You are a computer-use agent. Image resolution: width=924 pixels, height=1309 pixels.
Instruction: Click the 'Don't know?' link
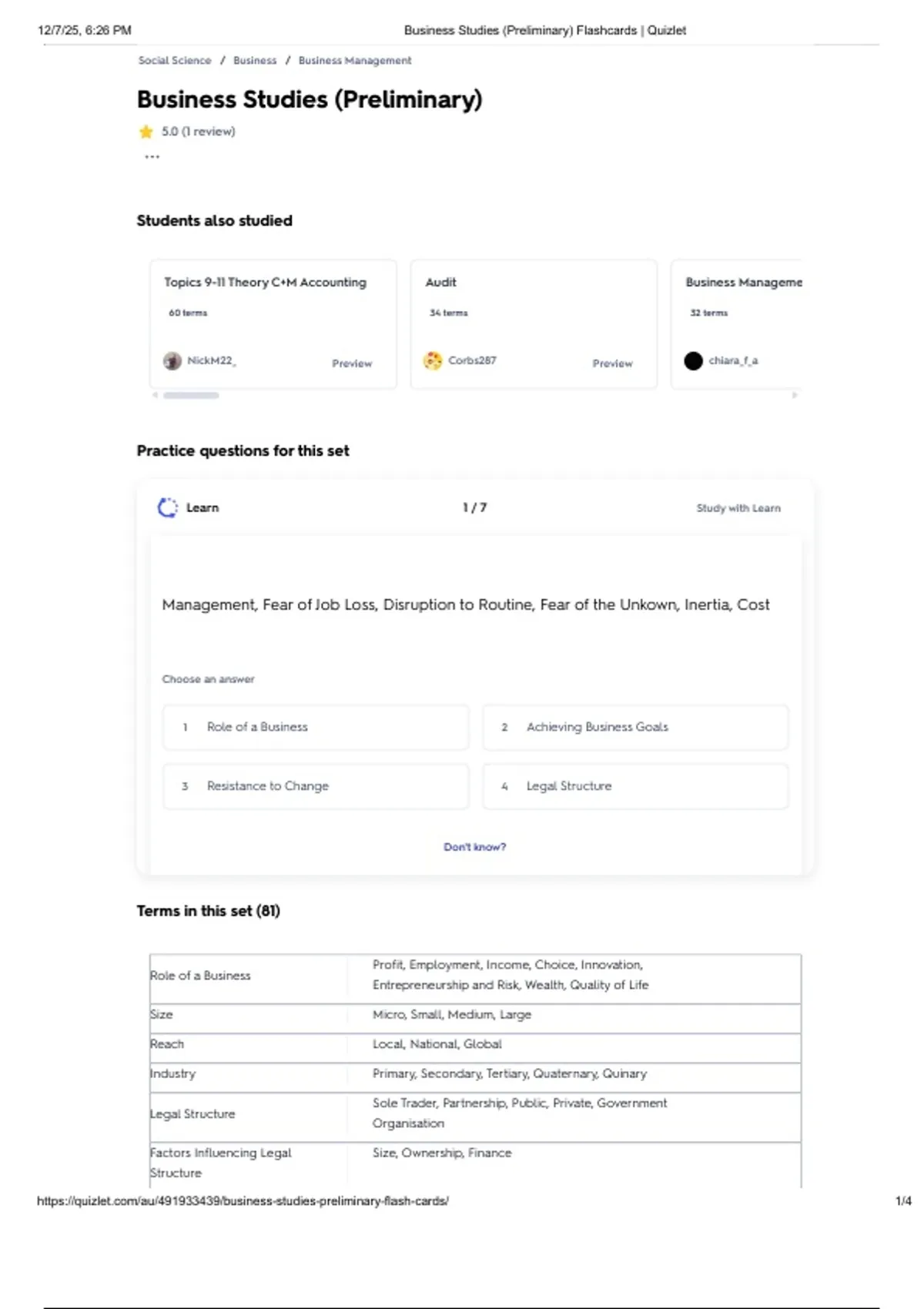(474, 847)
